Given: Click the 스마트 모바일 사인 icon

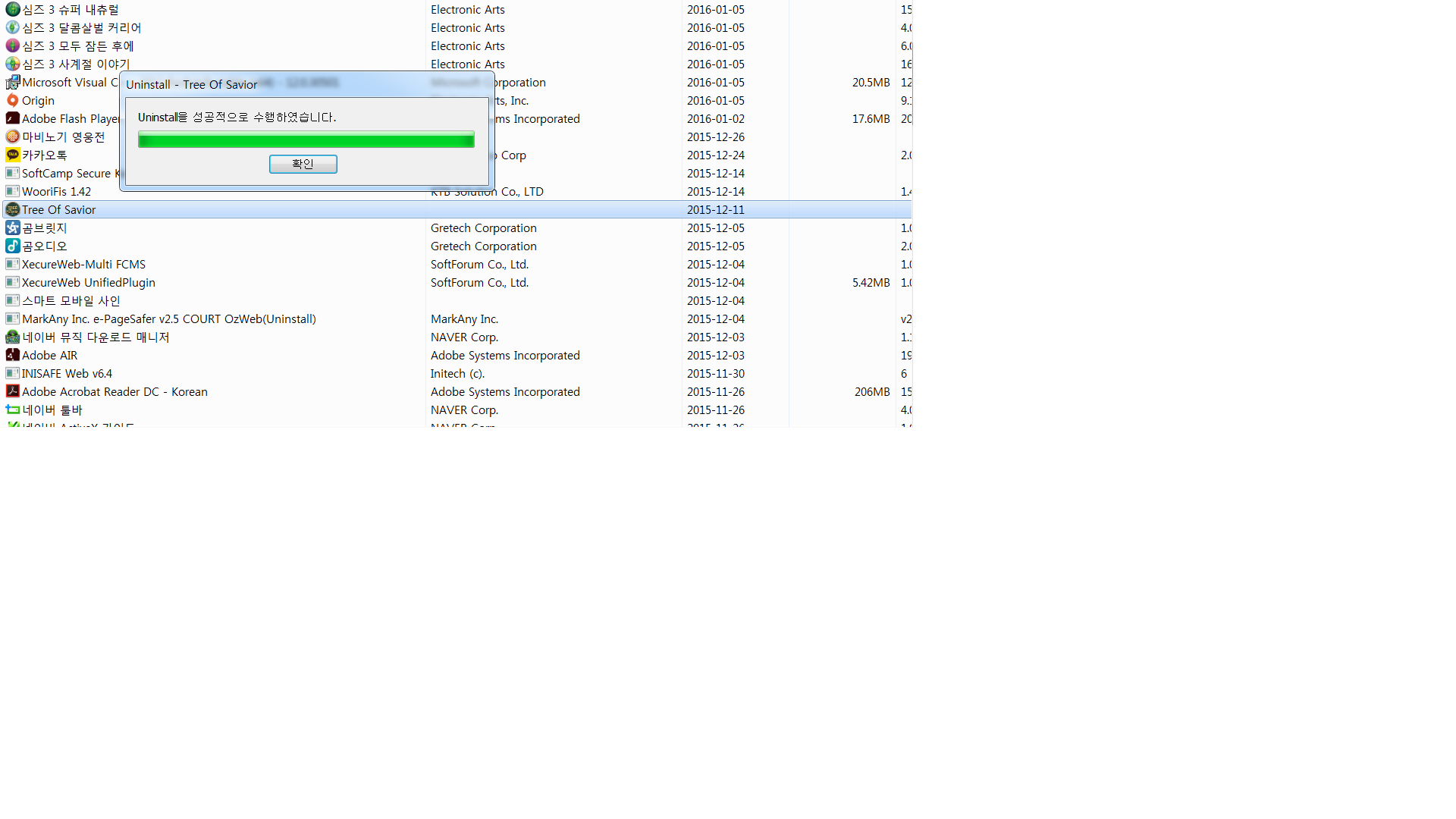Looking at the screenshot, I should coord(12,301).
